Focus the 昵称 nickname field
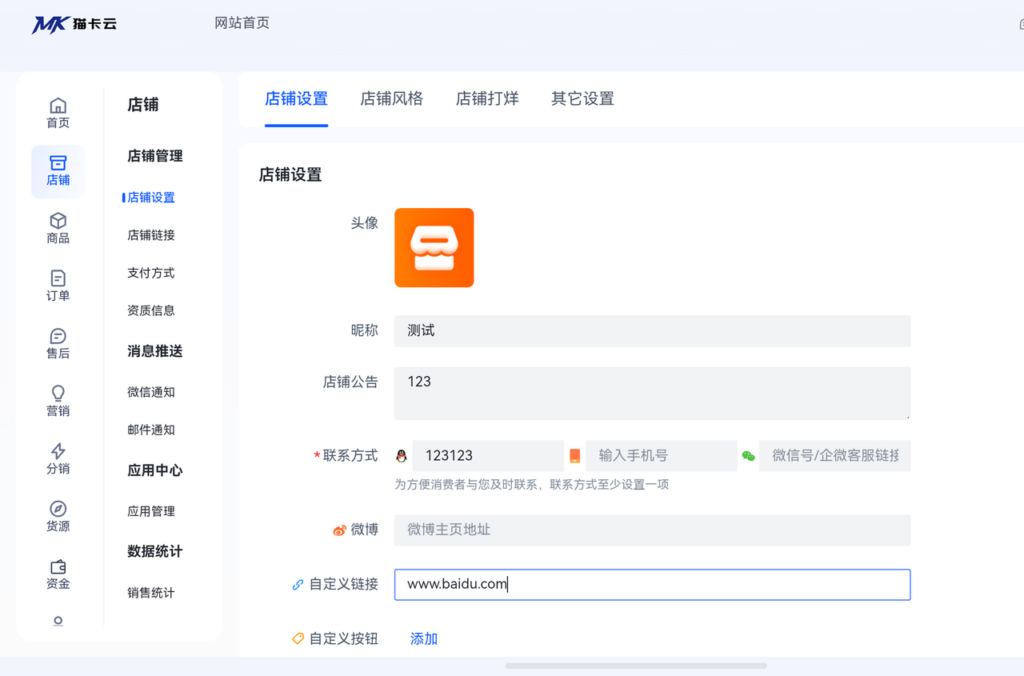1024x676 pixels. 652,331
